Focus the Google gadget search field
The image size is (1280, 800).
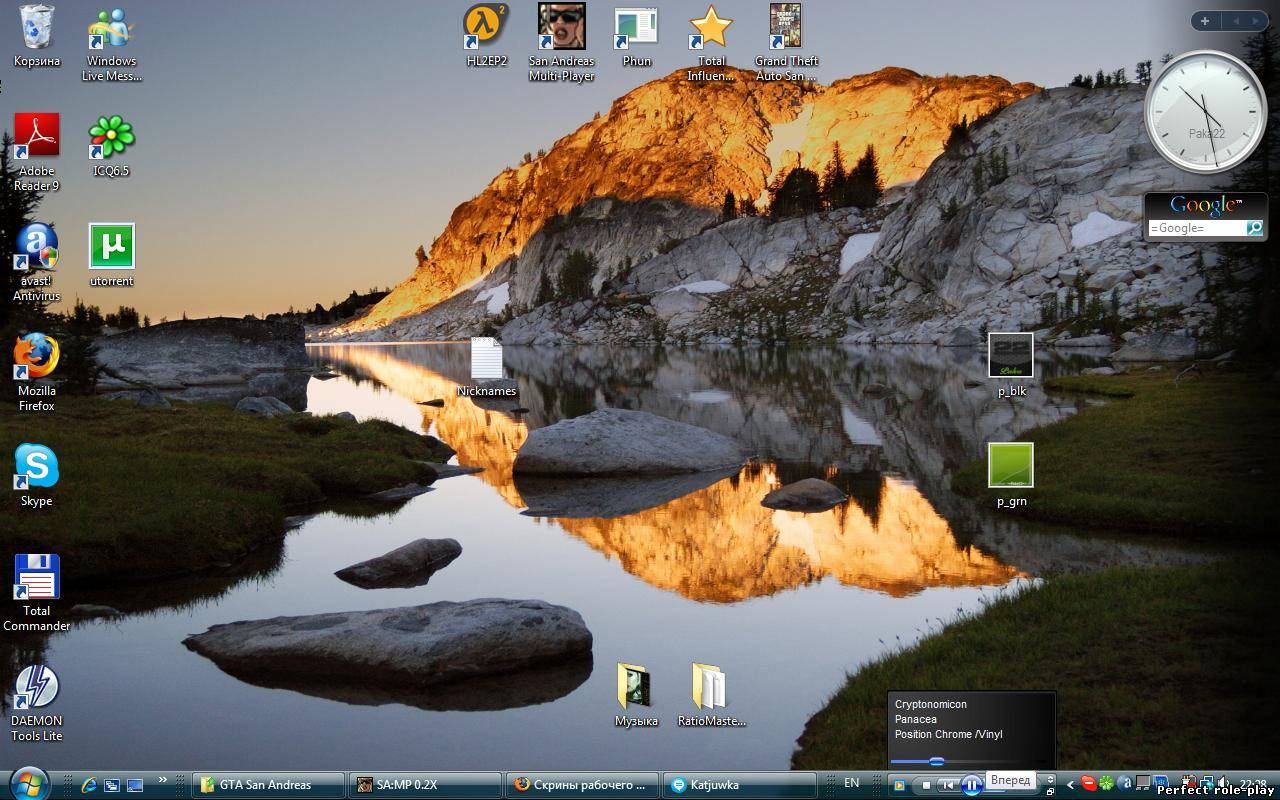pos(1196,228)
